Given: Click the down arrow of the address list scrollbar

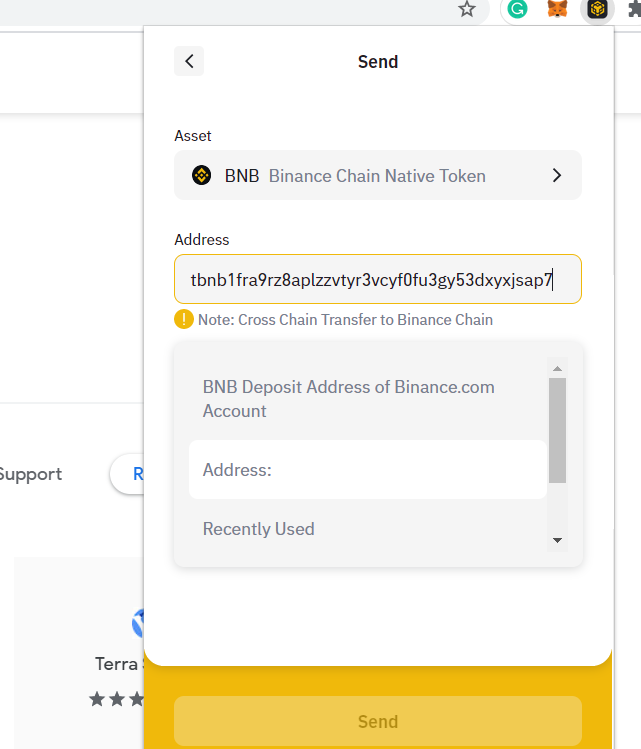Looking at the screenshot, I should (x=557, y=540).
